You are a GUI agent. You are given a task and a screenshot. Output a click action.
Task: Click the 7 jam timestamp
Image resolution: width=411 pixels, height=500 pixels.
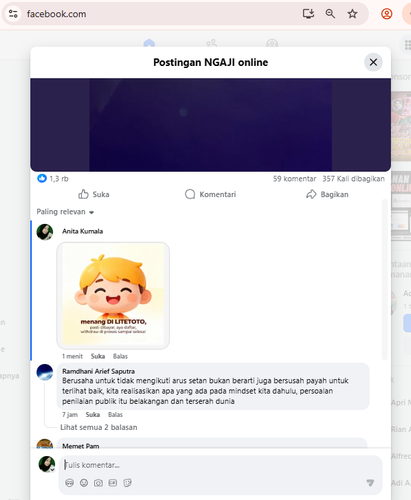point(70,415)
